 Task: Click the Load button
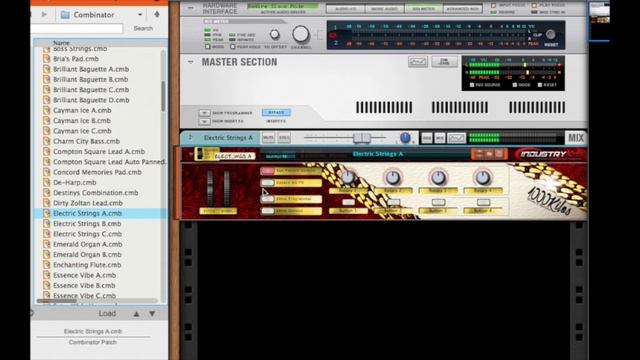pos(107,313)
